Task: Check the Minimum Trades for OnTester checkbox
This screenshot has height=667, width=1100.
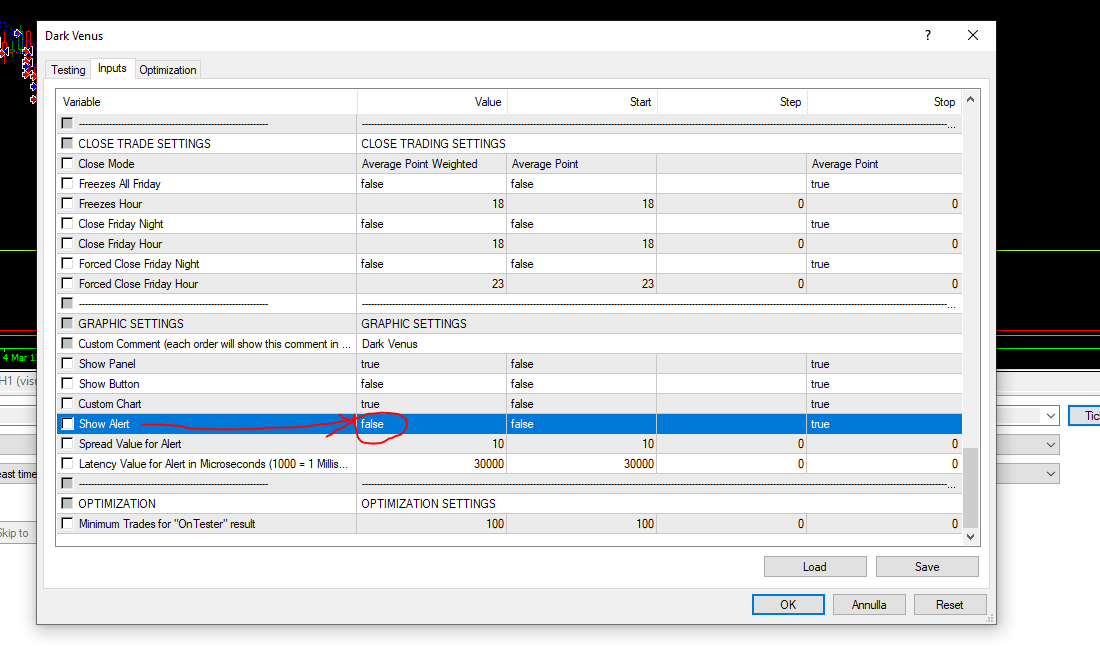Action: [67, 523]
